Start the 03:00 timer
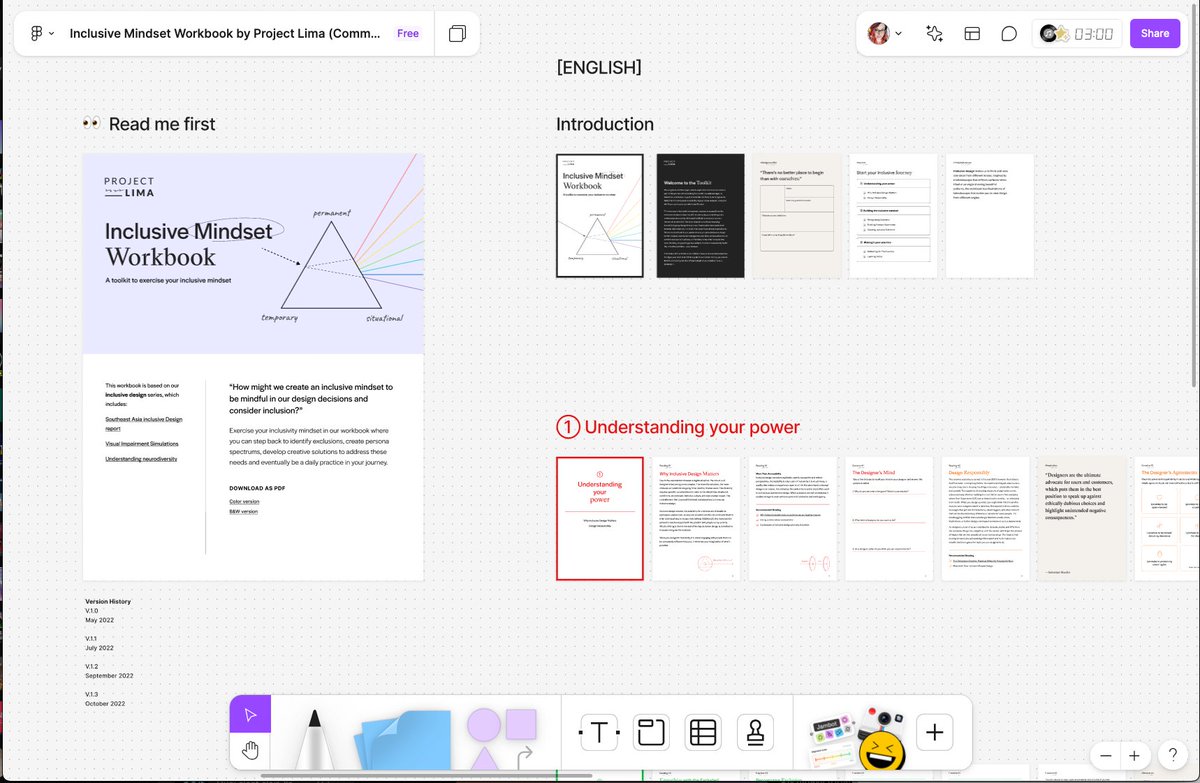 click(x=1094, y=34)
